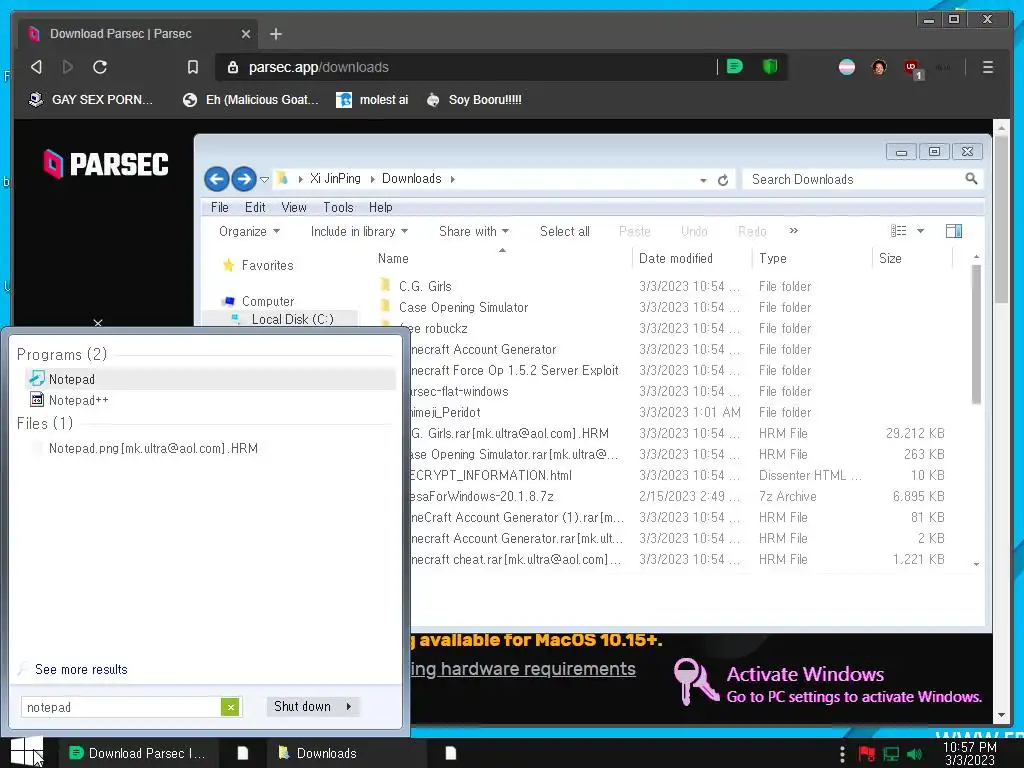Select the DECRYPT_INFORMATION.html file

coord(490,476)
